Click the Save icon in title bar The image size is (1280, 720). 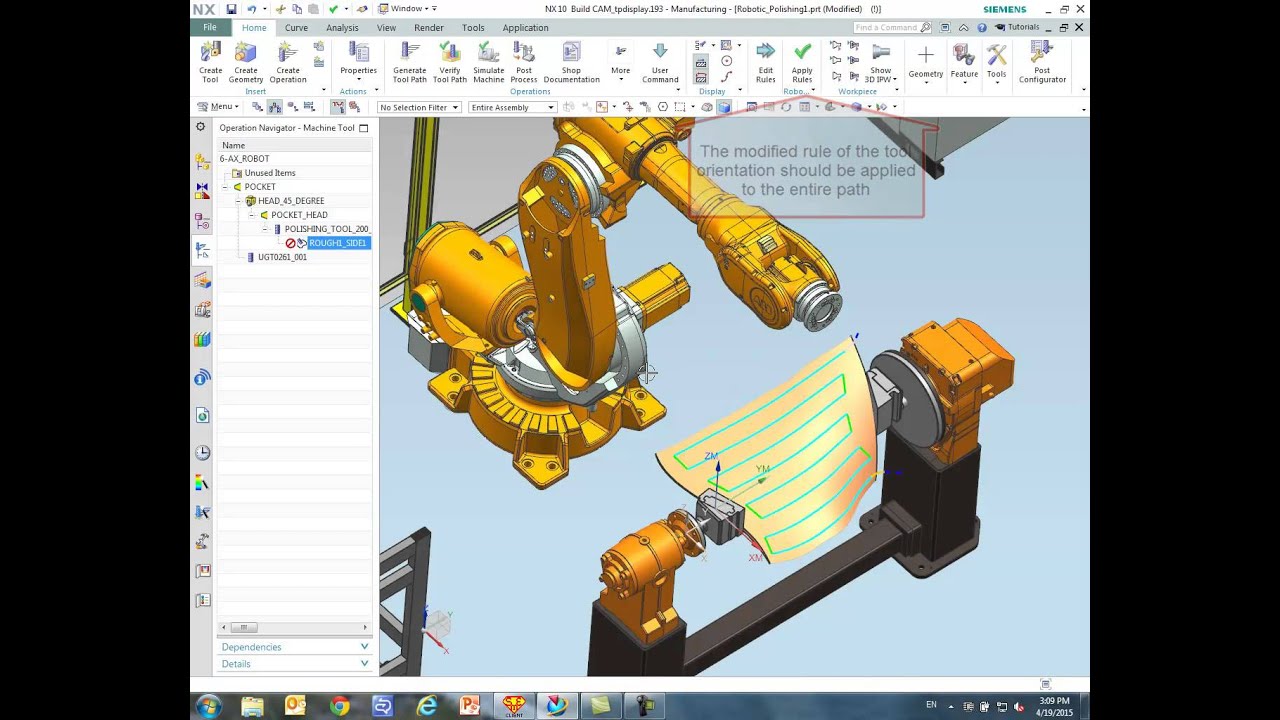click(231, 9)
